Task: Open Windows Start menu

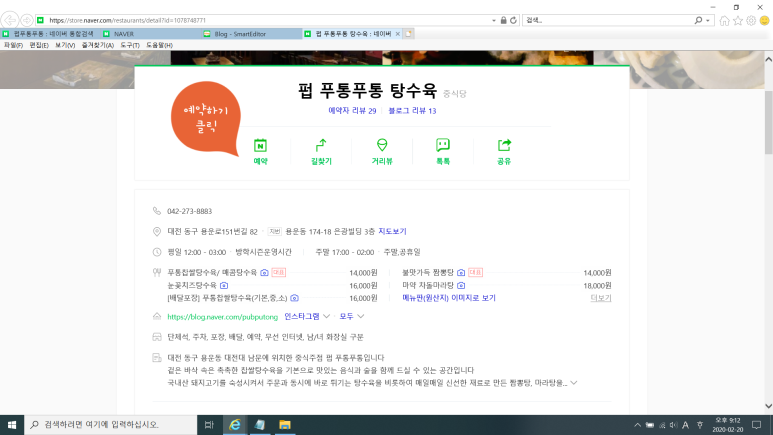Action: (x=12, y=425)
